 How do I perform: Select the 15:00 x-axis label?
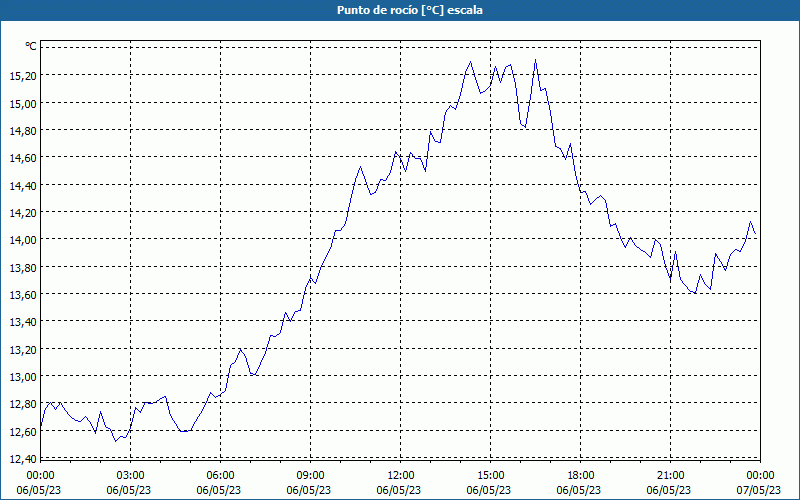pos(490,476)
